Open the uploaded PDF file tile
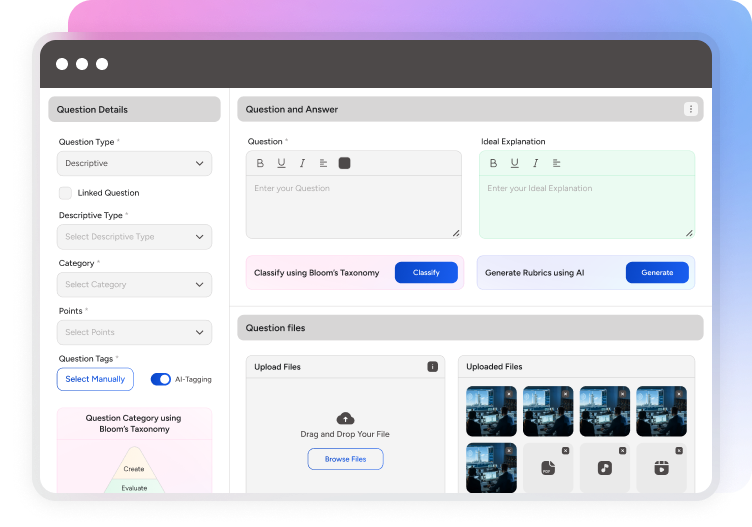The image size is (752, 527). click(x=548, y=467)
